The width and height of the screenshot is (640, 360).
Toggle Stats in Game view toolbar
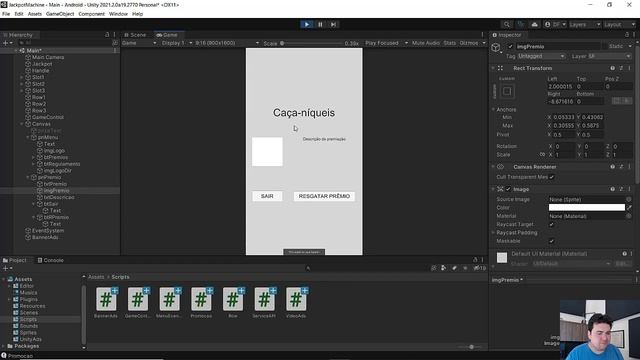[449, 43]
